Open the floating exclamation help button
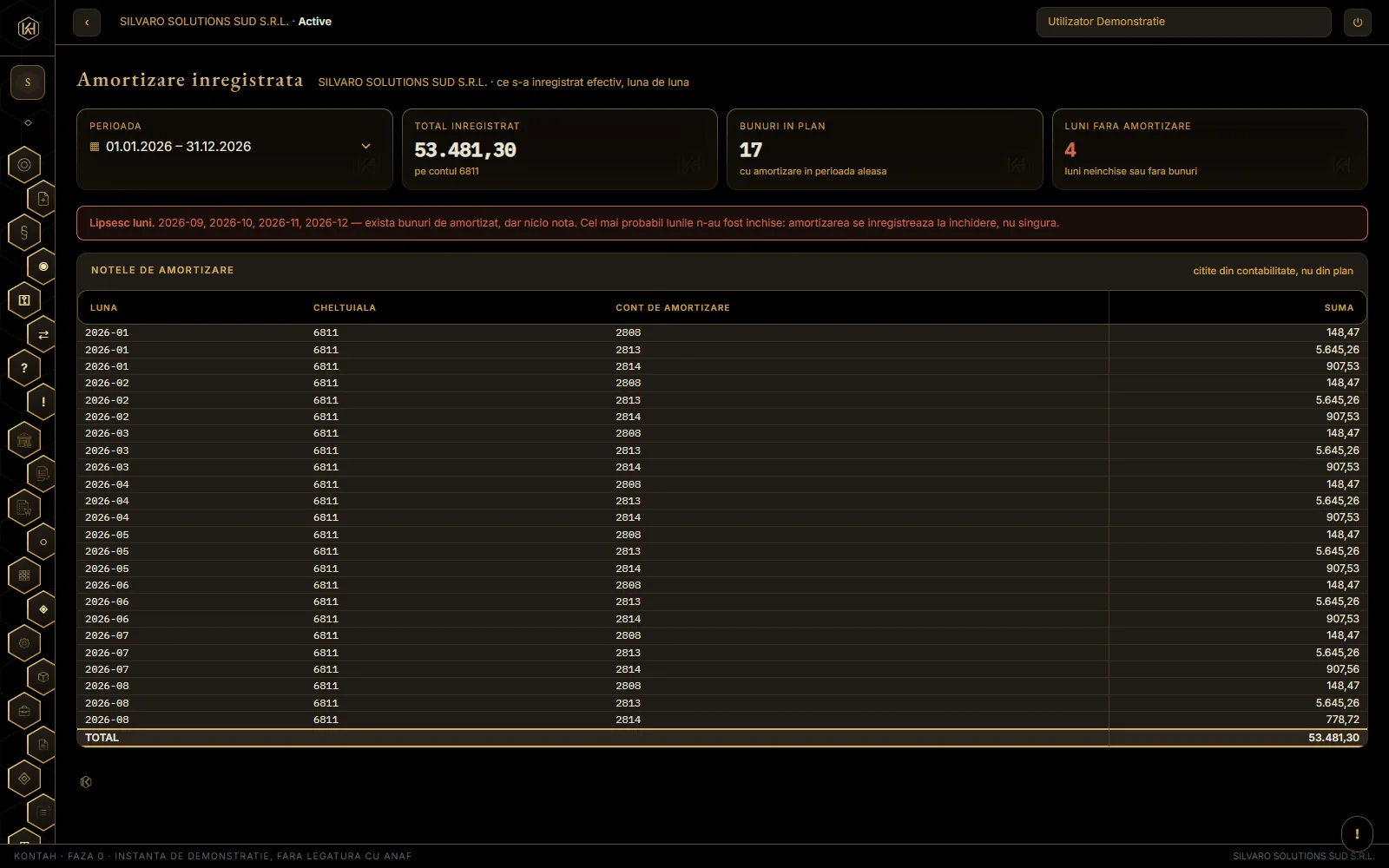Screen dimensions: 1389x868 [x=1357, y=834]
